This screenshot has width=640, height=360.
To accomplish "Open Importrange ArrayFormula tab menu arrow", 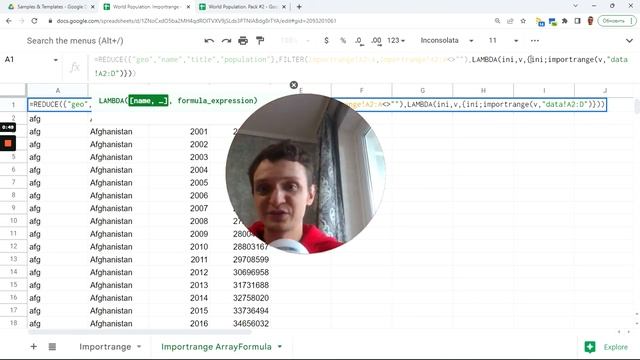I will pos(280,347).
